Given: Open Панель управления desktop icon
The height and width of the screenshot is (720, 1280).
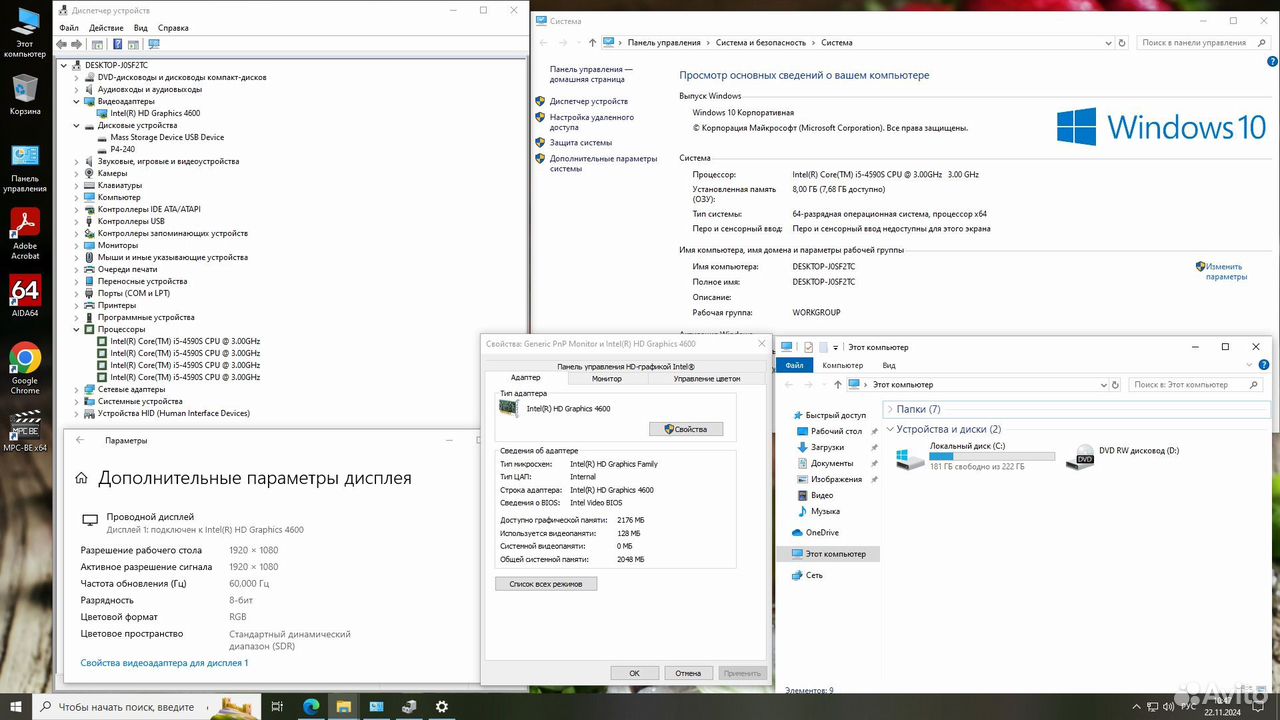Looking at the screenshot, I should [25, 168].
